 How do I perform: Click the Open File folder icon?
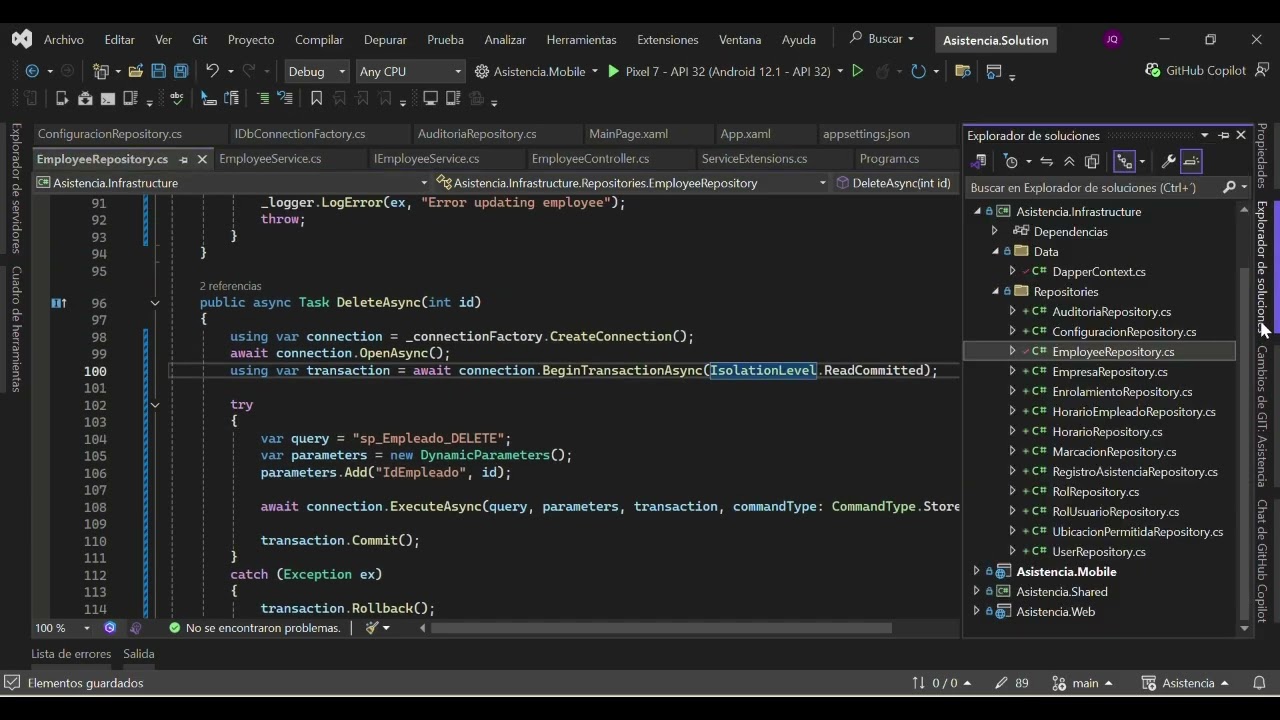click(x=135, y=71)
